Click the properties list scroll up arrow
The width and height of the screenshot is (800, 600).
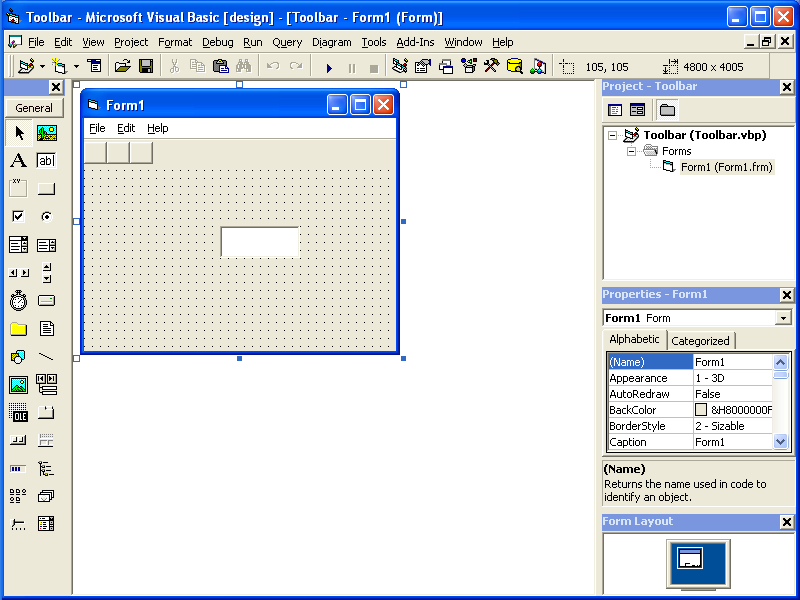pyautogui.click(x=780, y=362)
